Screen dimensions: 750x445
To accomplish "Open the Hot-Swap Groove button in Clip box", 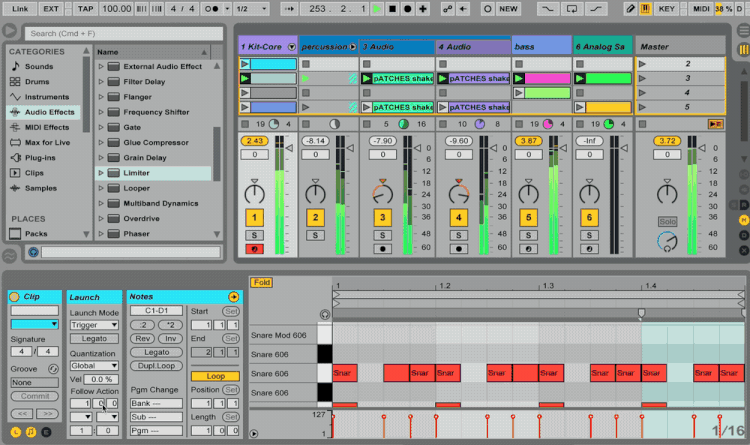I will point(55,369).
